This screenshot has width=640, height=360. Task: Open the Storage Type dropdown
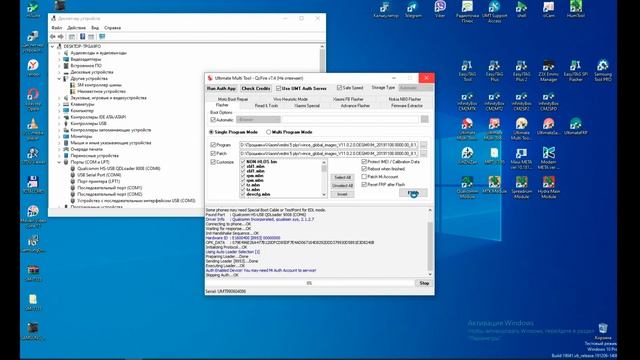pos(415,88)
